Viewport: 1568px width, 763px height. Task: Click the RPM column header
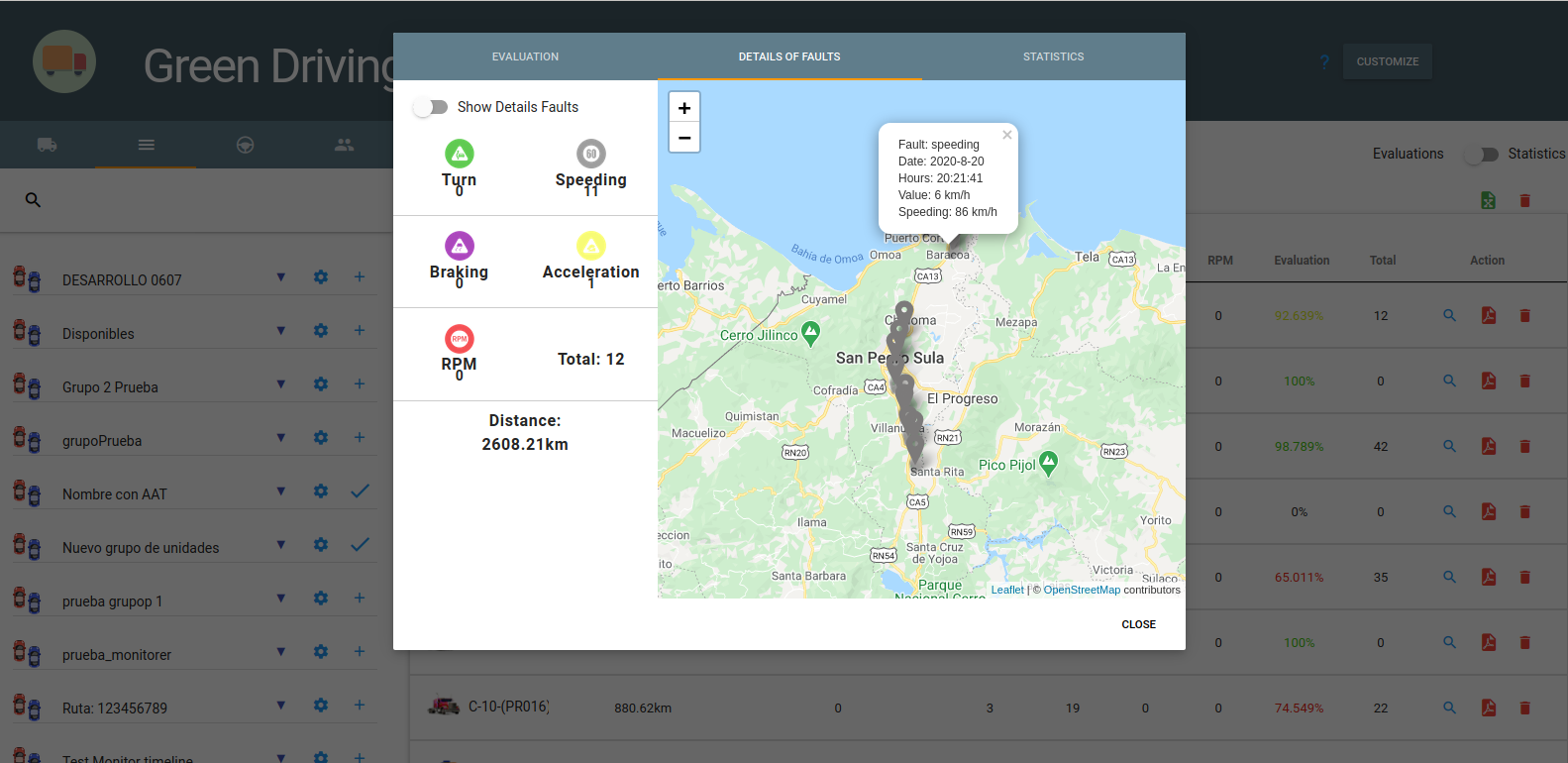[x=1219, y=261]
